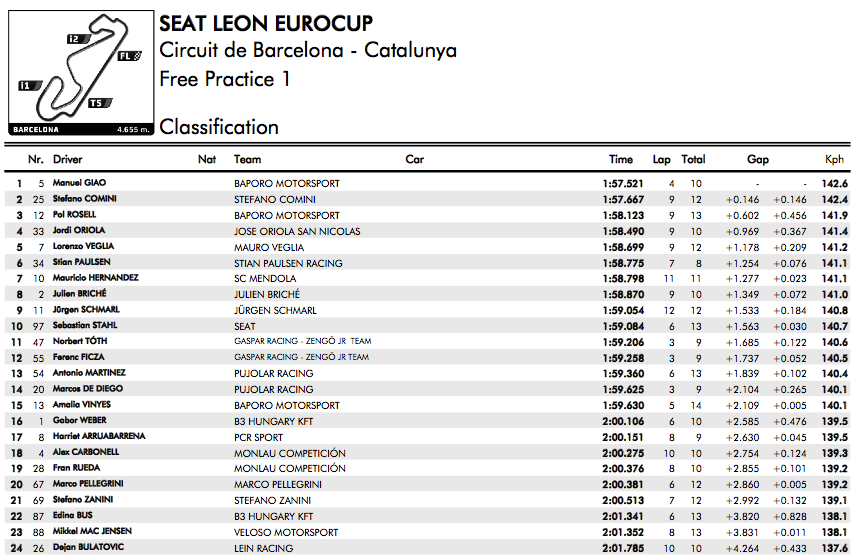Click the Driver column header
The width and height of the screenshot is (859, 555).
pos(67,159)
